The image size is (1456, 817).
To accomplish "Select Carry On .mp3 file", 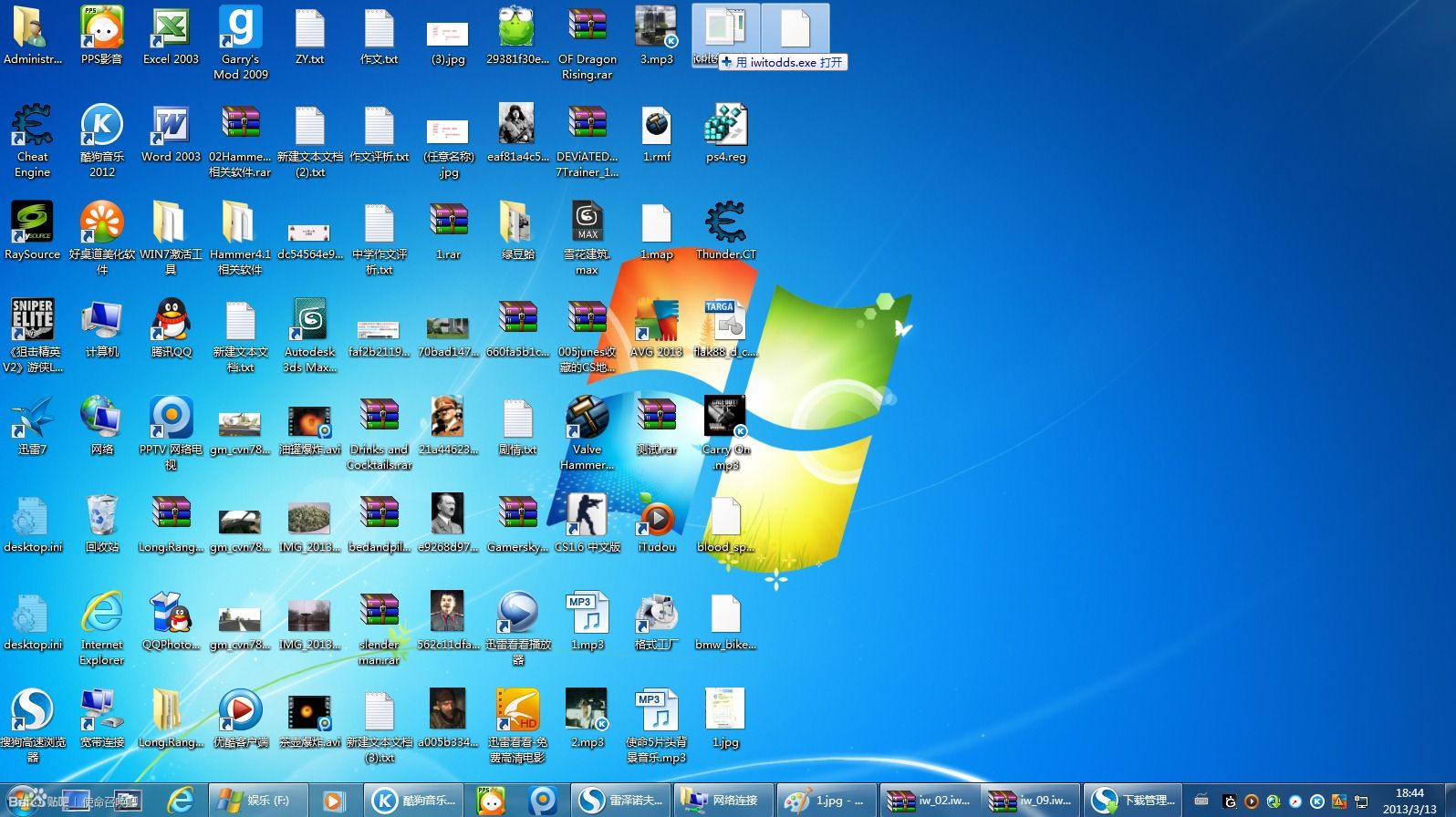I will (725, 432).
